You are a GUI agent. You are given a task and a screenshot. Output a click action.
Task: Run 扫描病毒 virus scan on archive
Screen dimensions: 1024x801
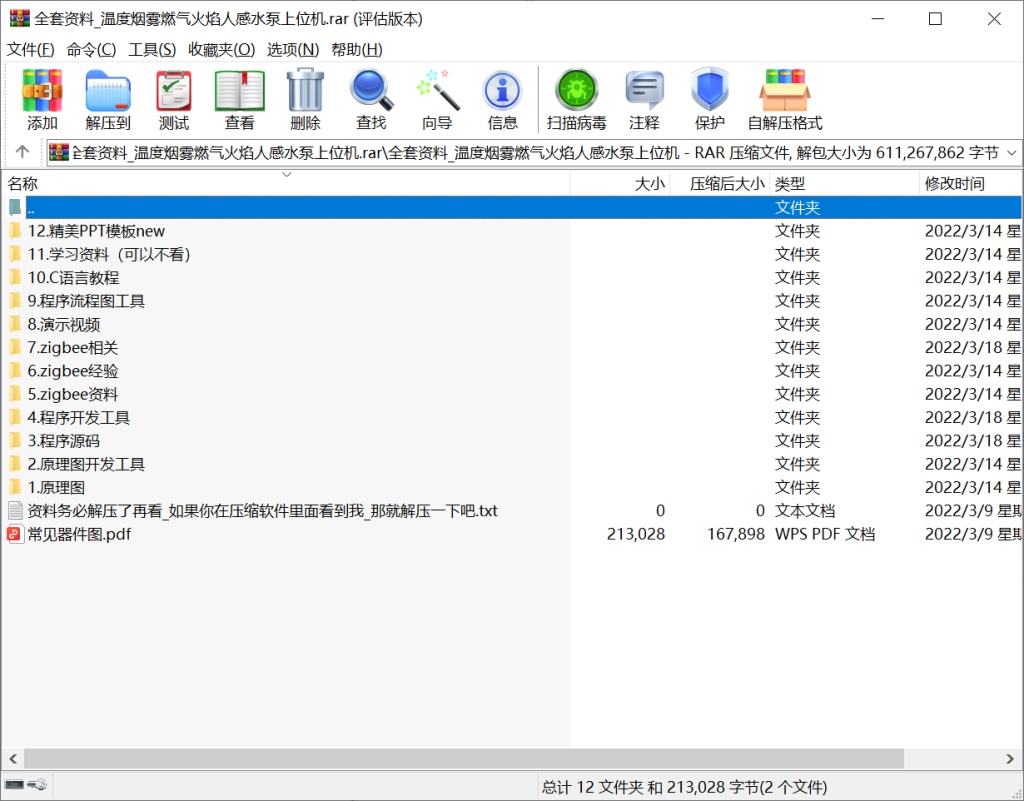tap(576, 95)
